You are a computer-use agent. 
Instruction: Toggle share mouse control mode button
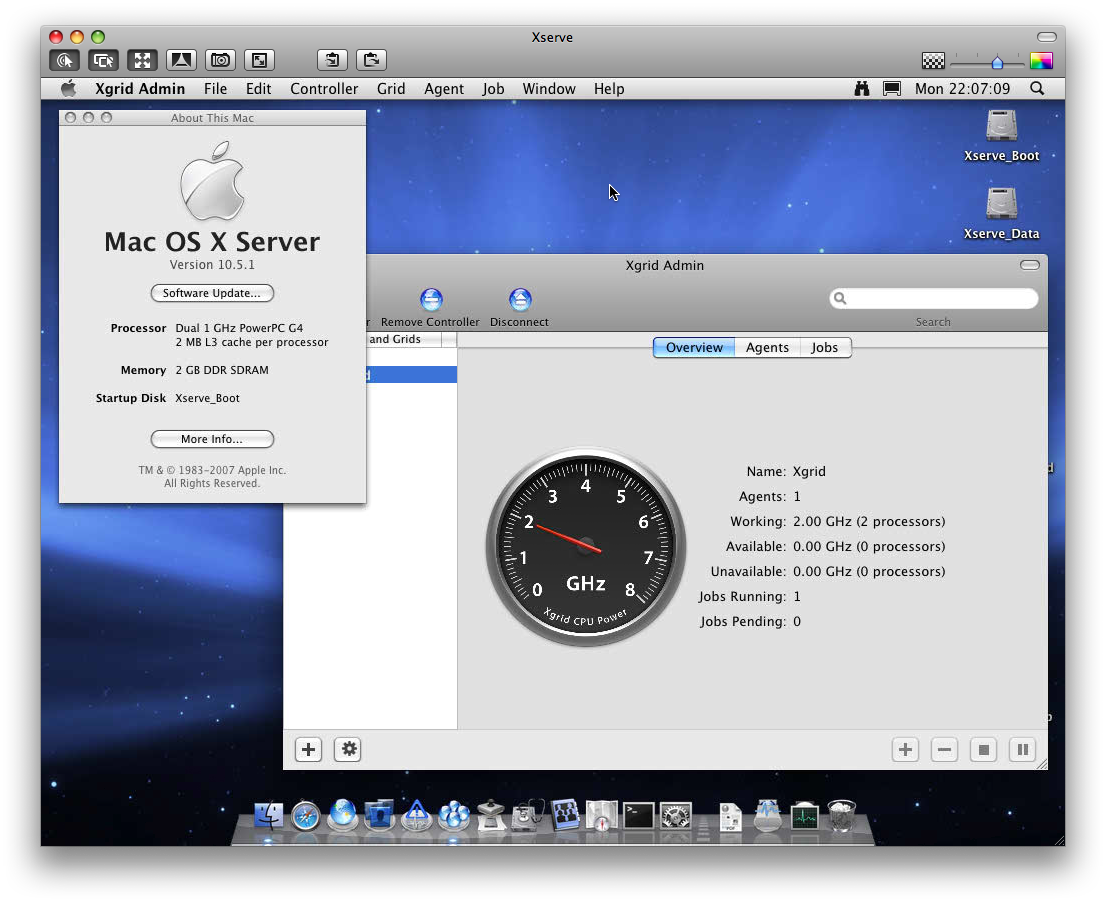coord(103,61)
